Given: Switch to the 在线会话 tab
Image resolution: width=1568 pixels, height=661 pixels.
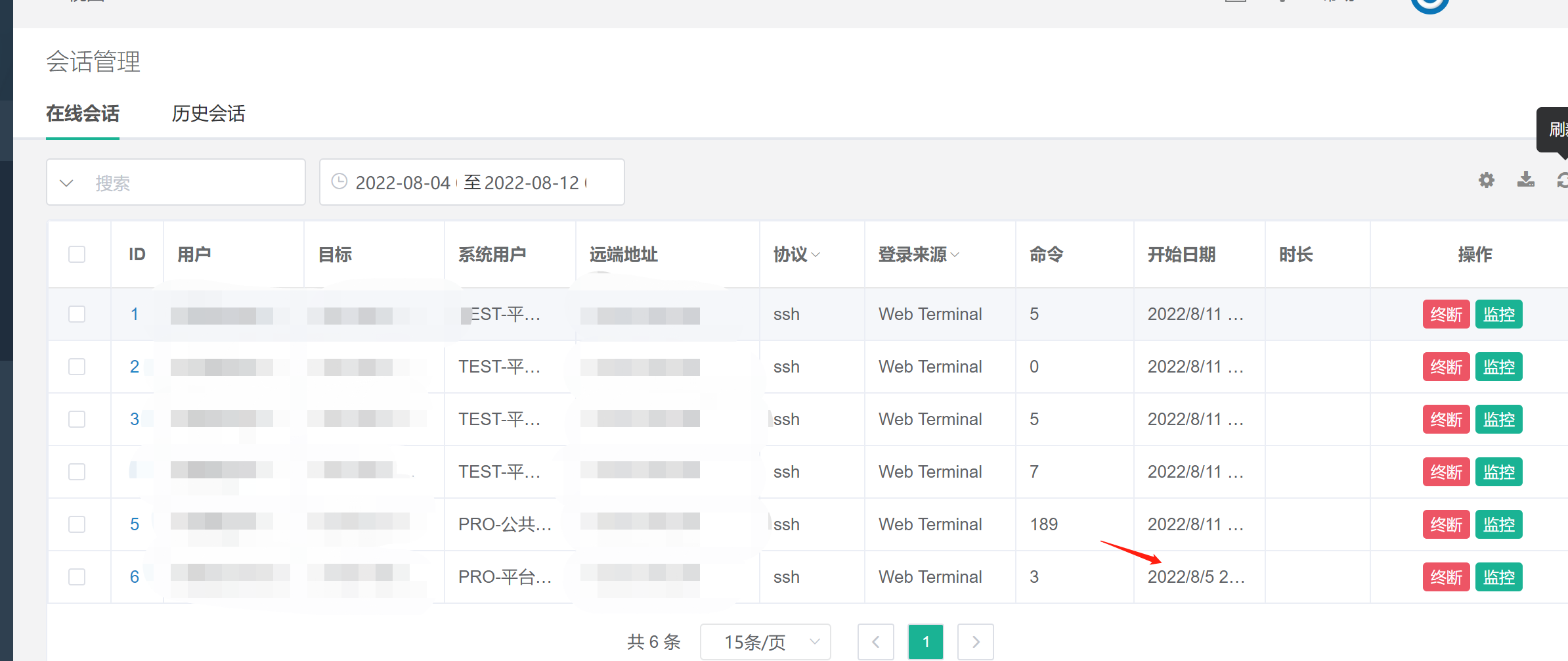Looking at the screenshot, I should [x=83, y=114].
